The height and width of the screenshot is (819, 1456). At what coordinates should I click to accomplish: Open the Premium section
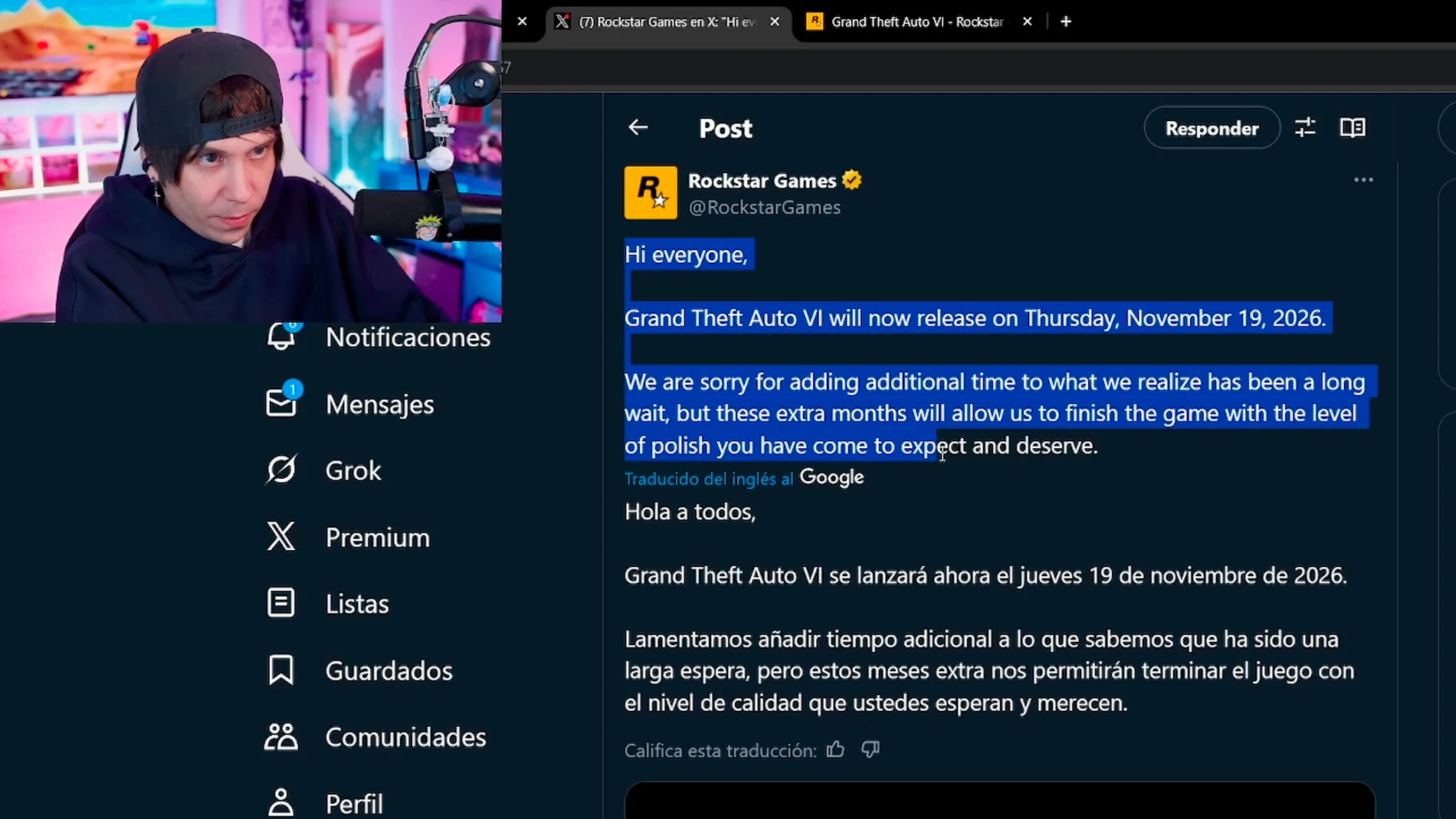pos(377,537)
